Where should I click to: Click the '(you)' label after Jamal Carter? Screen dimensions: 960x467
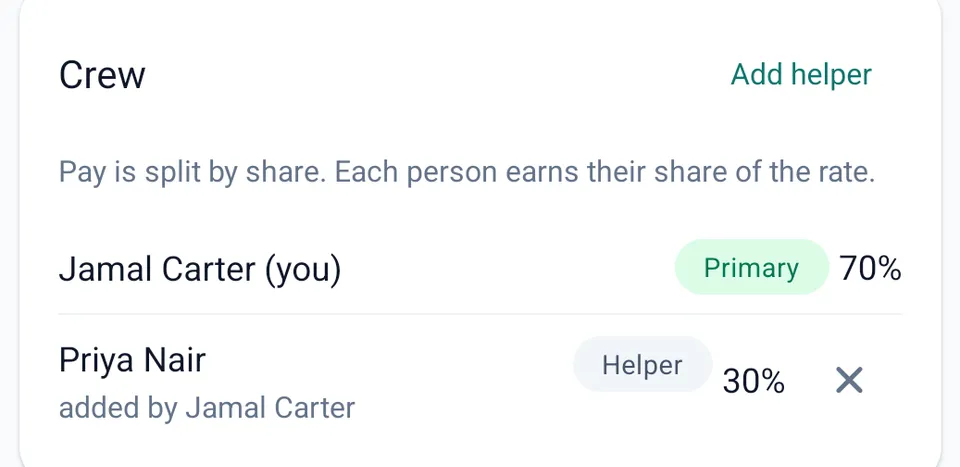point(302,271)
